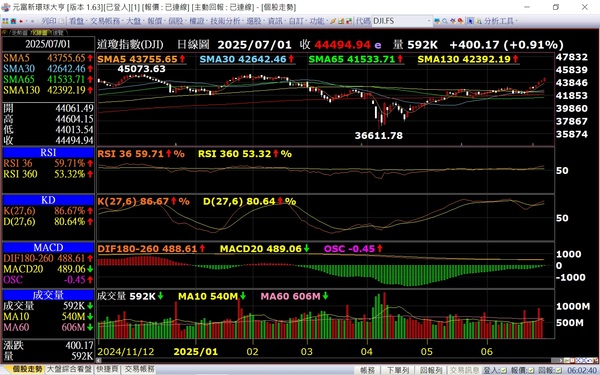Toggle the 登入 status checkbox
600x375 pixels.
click(503, 370)
